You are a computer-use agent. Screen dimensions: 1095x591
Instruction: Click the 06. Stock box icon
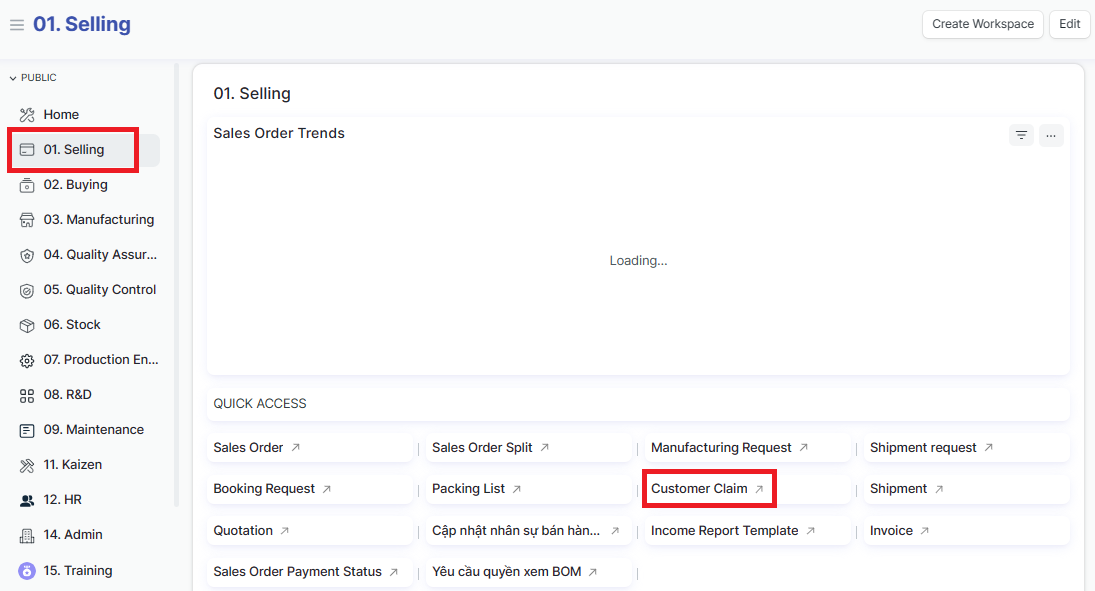27,325
